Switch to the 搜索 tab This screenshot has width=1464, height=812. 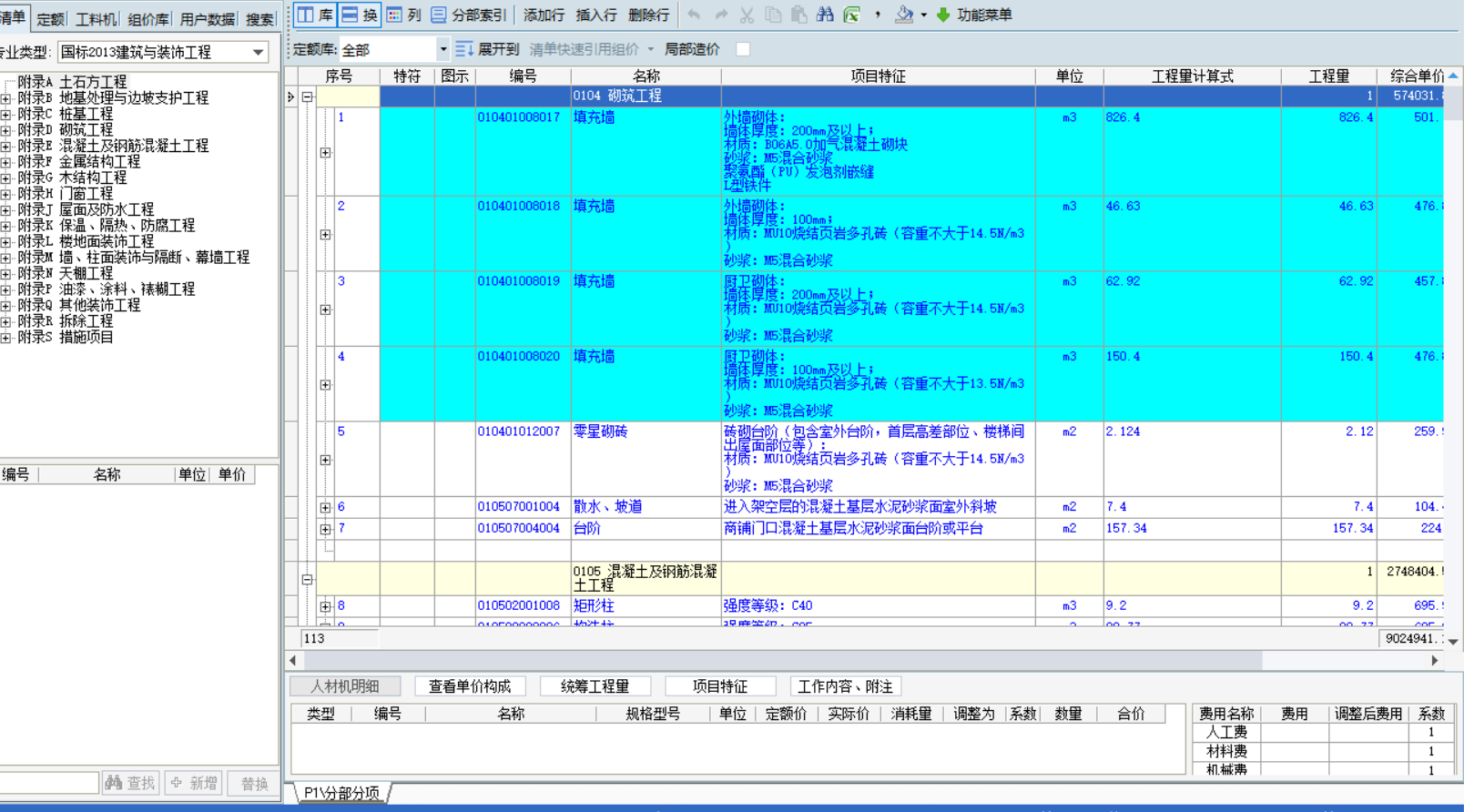259,19
